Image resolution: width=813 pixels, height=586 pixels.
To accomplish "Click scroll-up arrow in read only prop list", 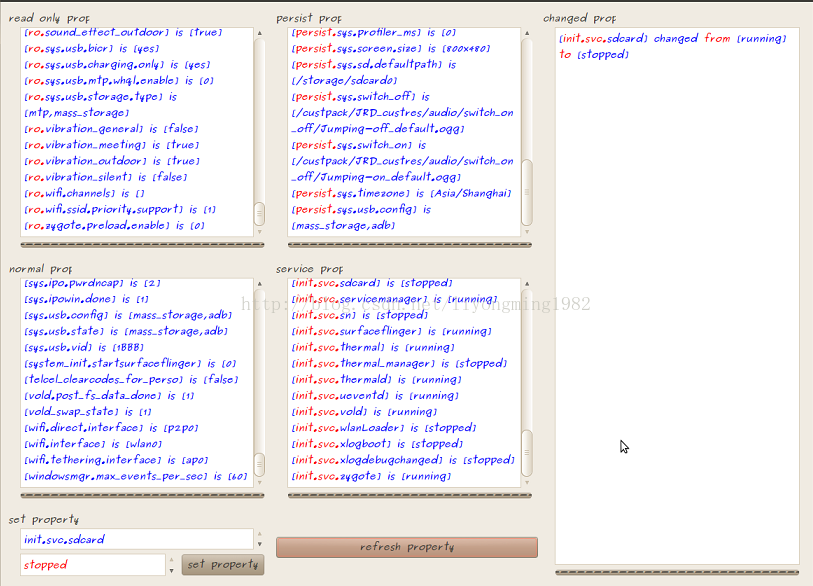I will coord(260,33).
